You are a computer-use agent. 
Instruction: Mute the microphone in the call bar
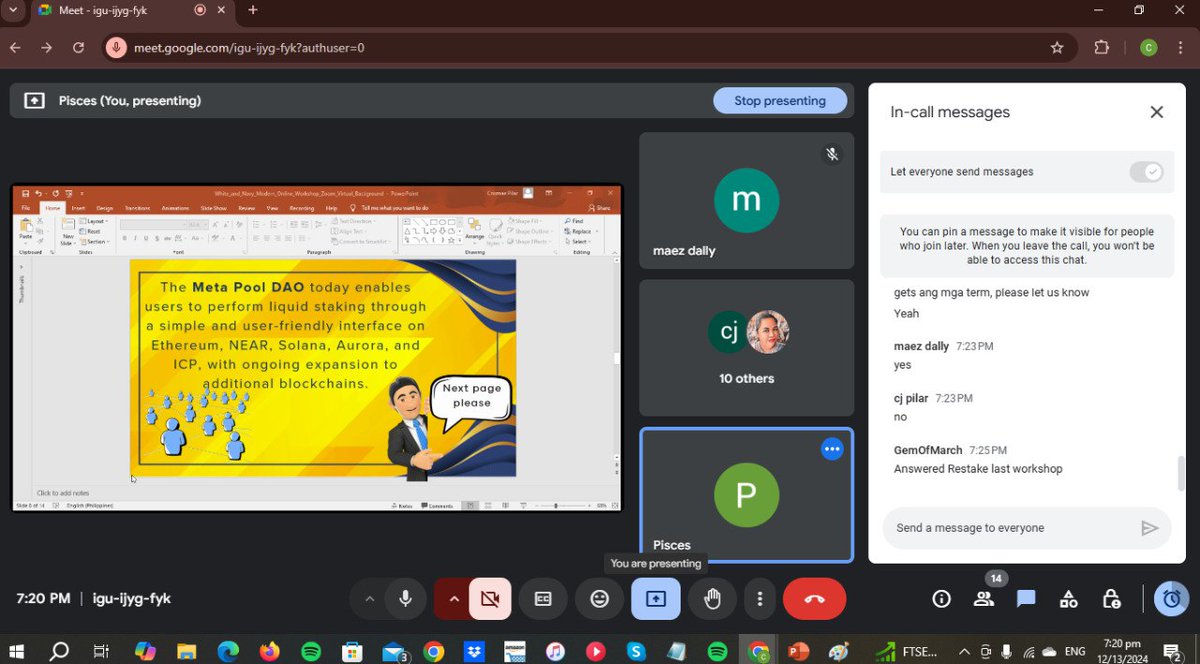[405, 599]
